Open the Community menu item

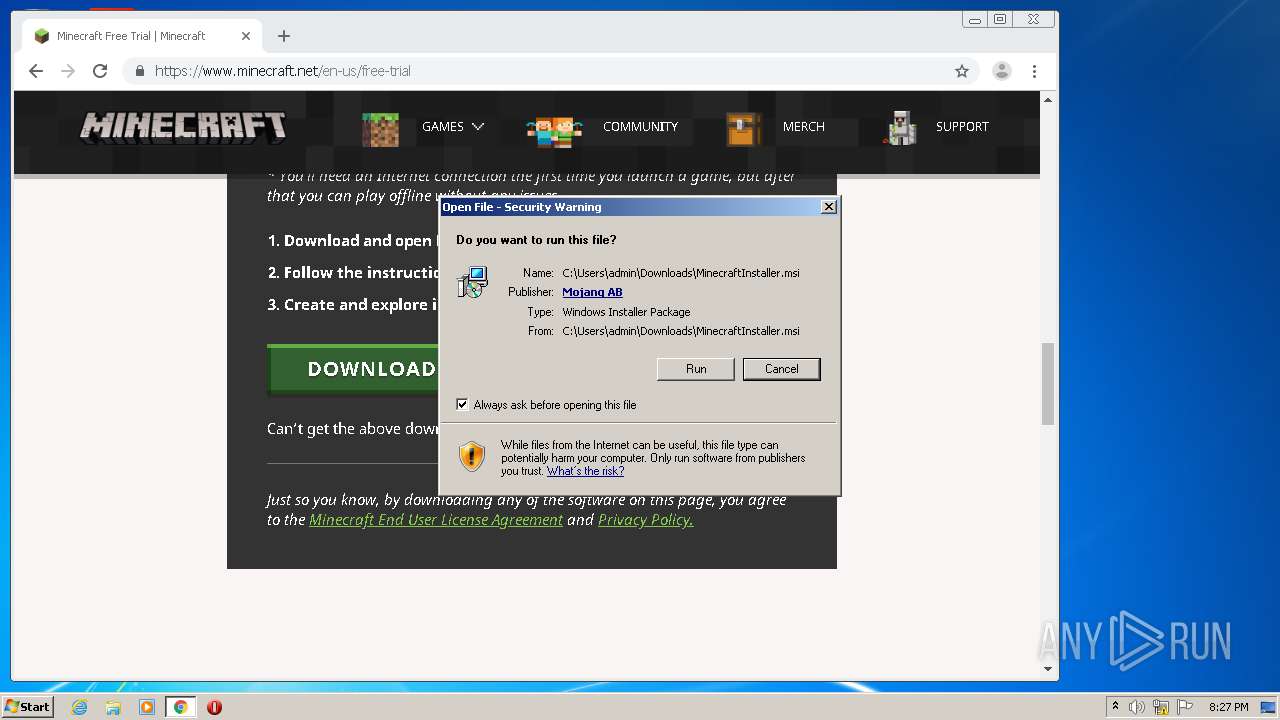[x=640, y=127]
